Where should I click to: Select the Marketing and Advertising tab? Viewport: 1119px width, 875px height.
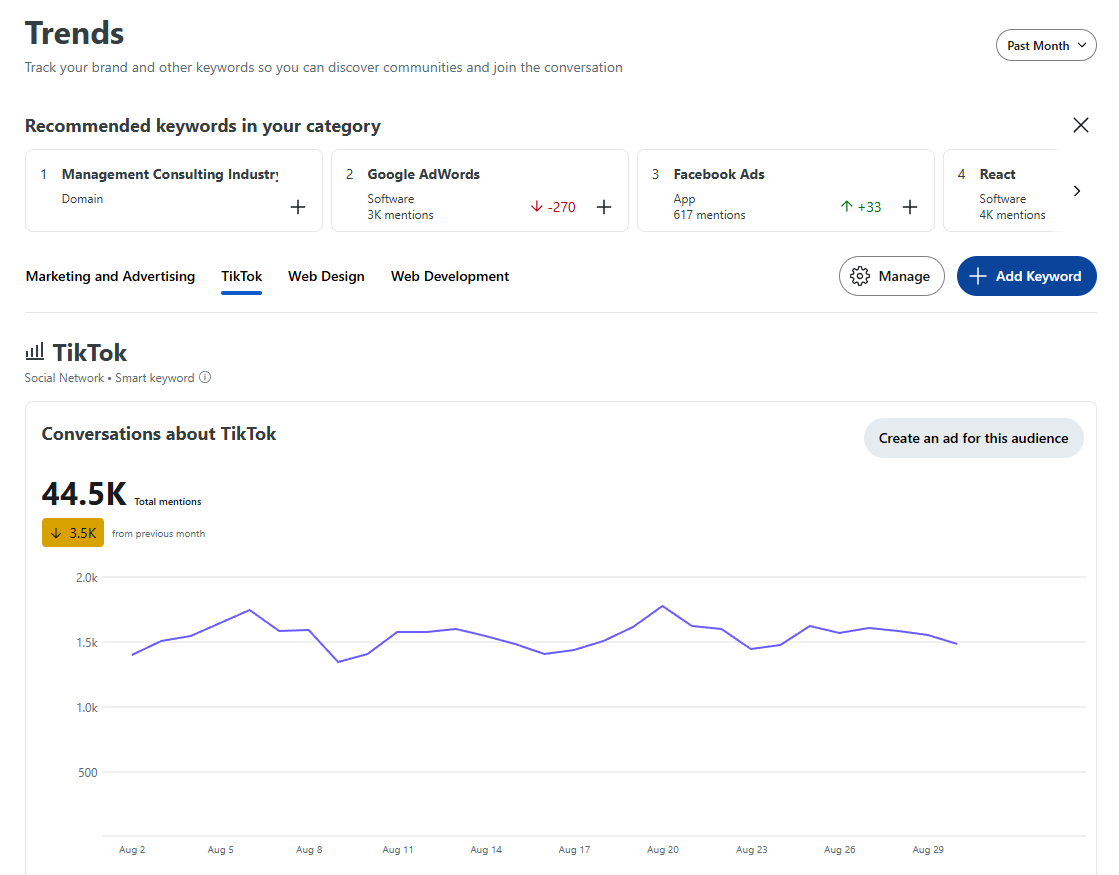110,276
